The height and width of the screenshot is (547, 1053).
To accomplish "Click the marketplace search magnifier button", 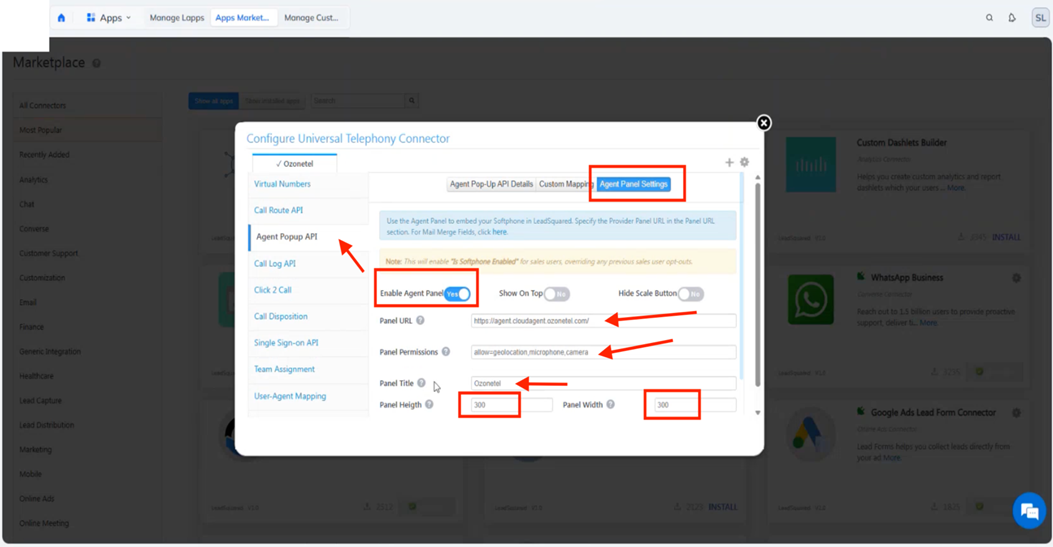I will (412, 101).
